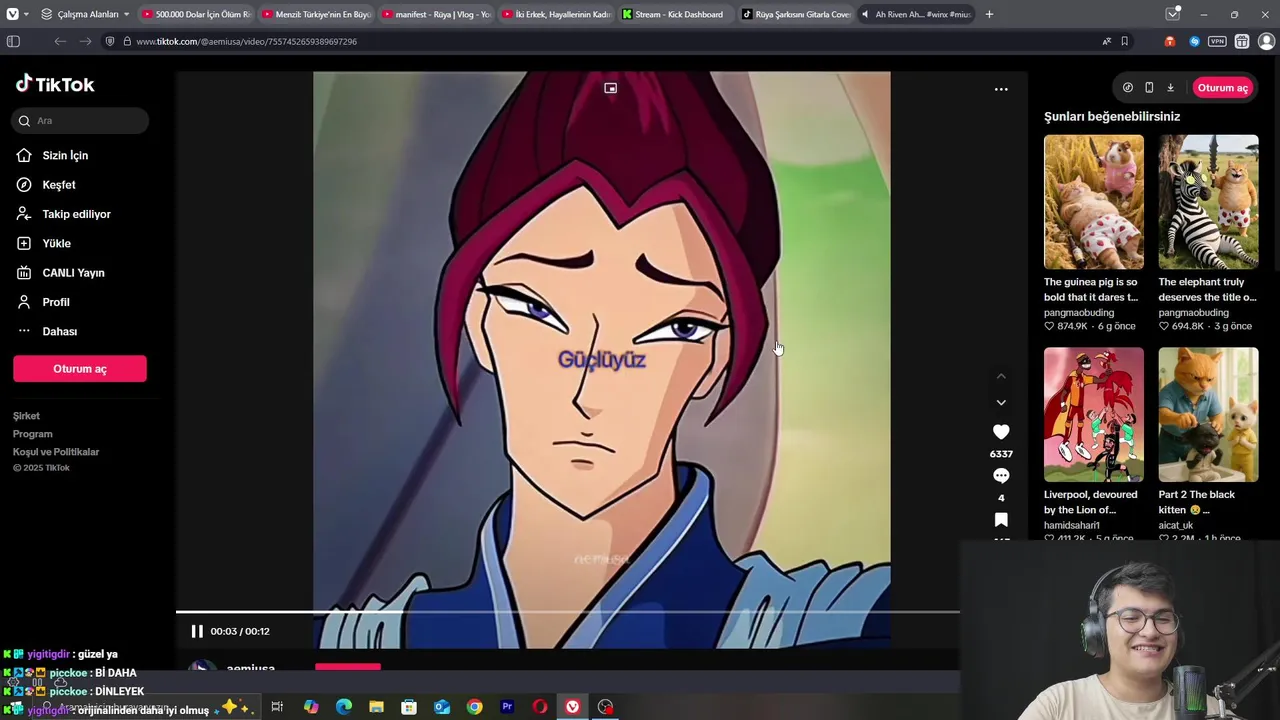Bookmark the video with save icon

coord(1001,520)
